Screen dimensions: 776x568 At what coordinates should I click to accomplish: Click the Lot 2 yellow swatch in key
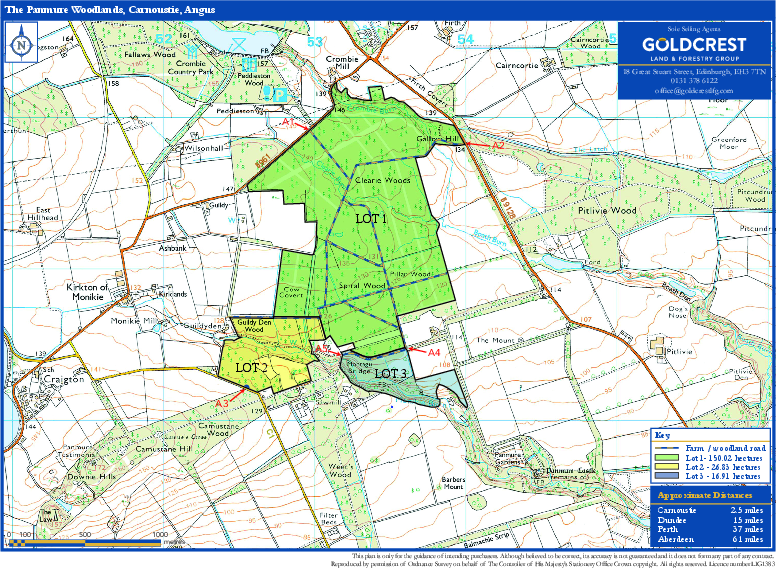click(x=666, y=467)
